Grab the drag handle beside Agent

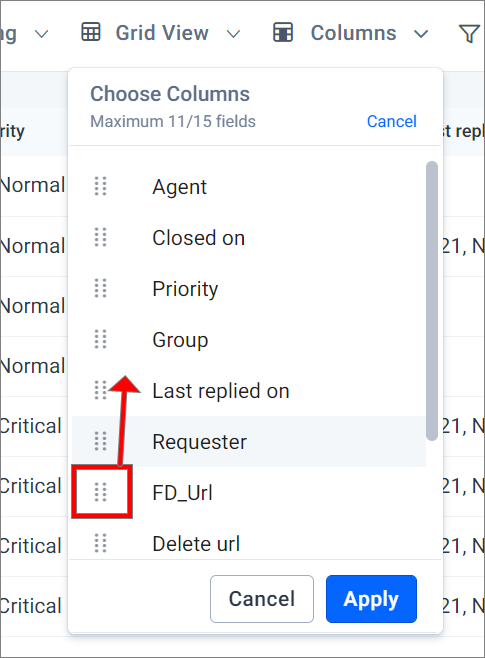click(x=100, y=186)
